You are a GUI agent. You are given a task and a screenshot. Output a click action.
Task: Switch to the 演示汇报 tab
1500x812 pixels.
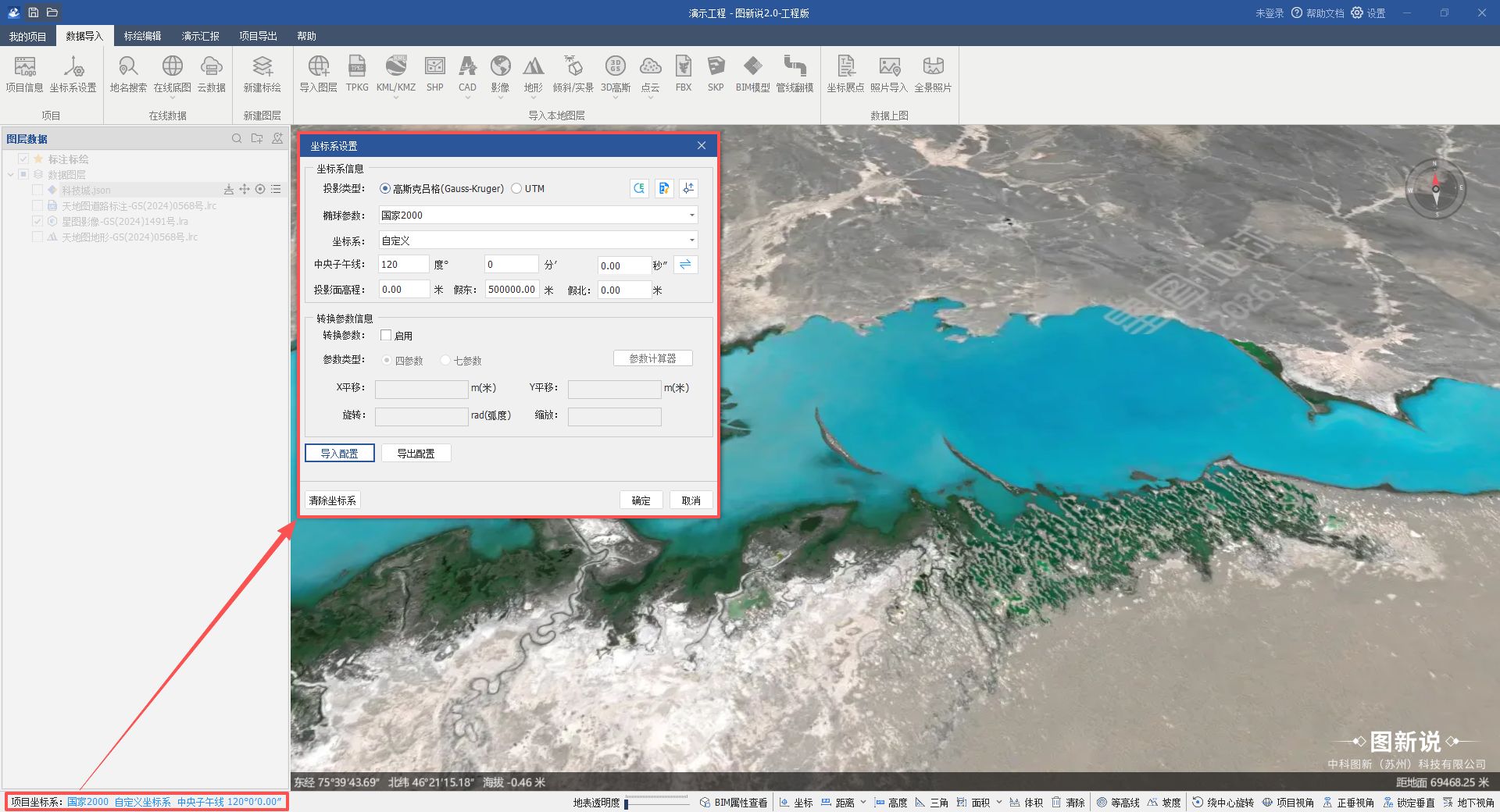pos(200,36)
